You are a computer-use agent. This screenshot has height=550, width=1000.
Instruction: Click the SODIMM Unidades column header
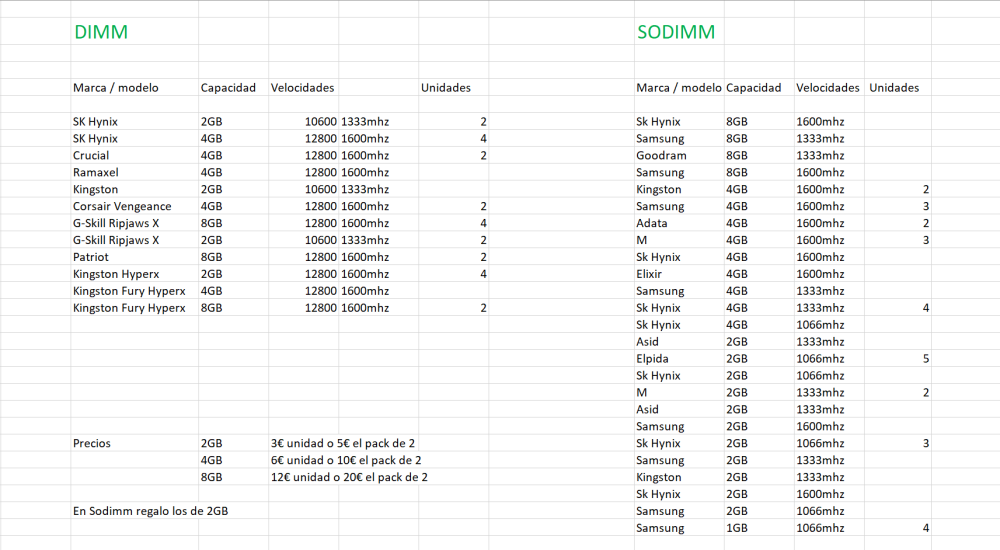coord(894,88)
